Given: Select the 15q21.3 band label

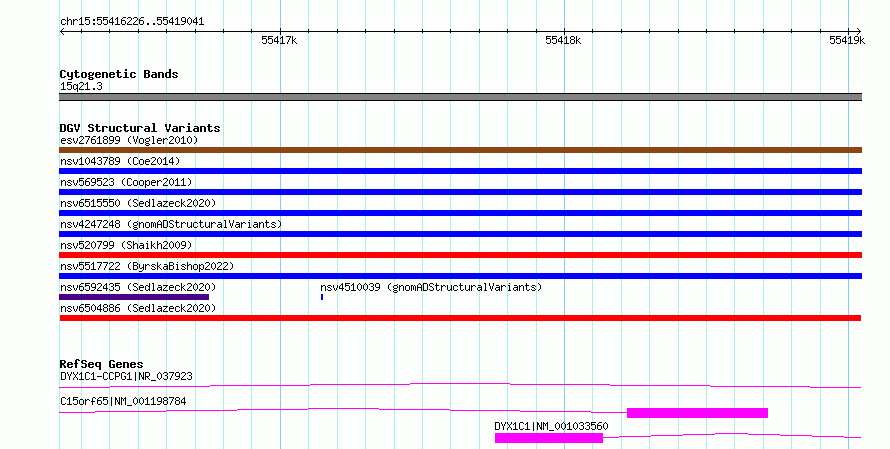Looking at the screenshot, I should click(x=81, y=86).
